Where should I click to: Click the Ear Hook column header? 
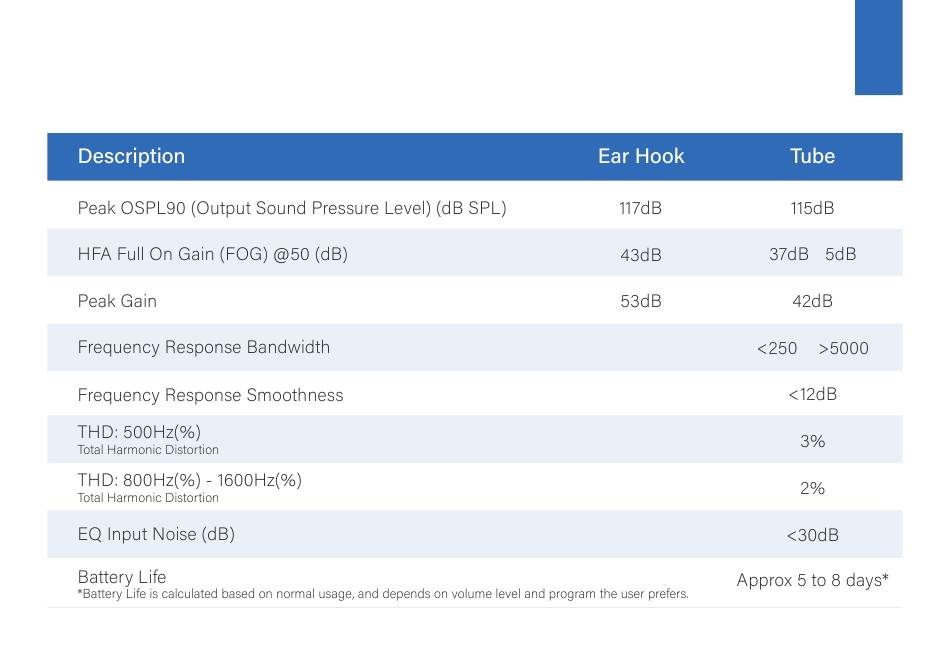pos(641,156)
